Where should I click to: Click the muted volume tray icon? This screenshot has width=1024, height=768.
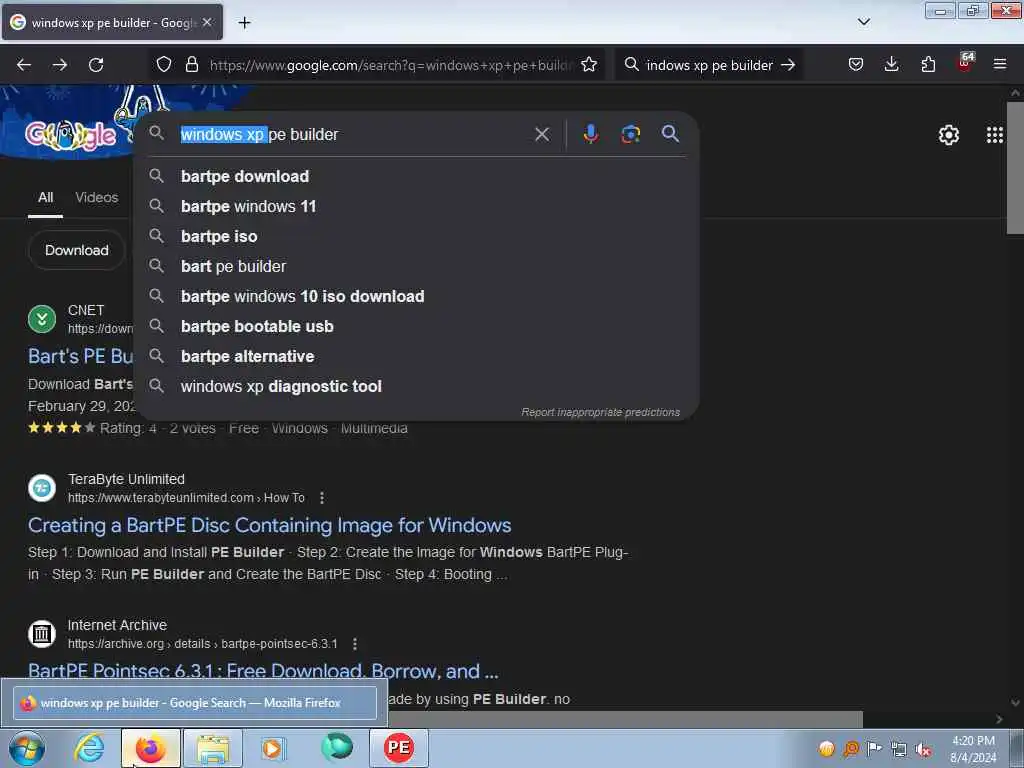tap(923, 749)
